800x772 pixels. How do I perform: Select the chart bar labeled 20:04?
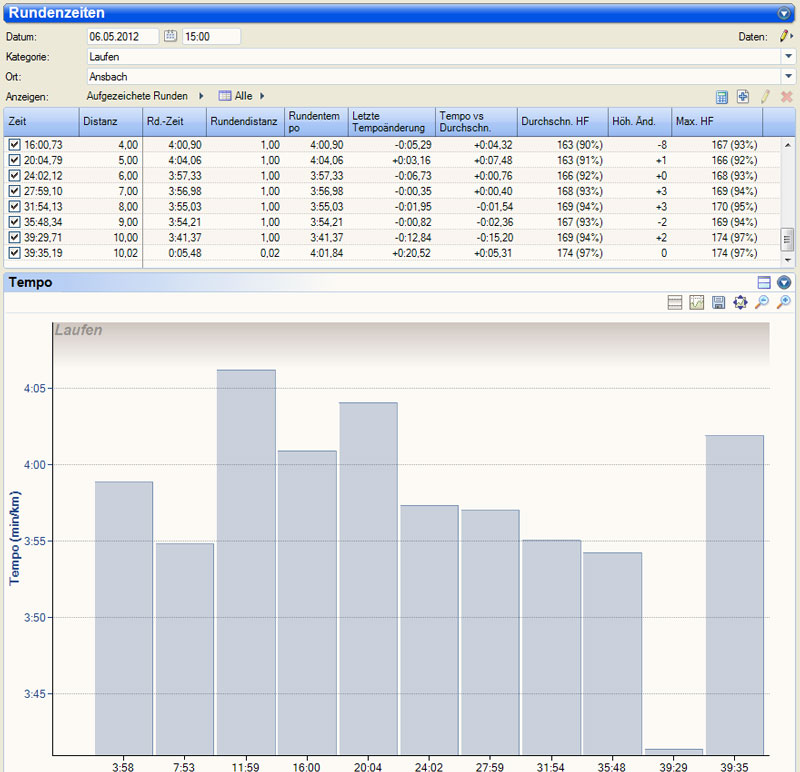[368, 579]
